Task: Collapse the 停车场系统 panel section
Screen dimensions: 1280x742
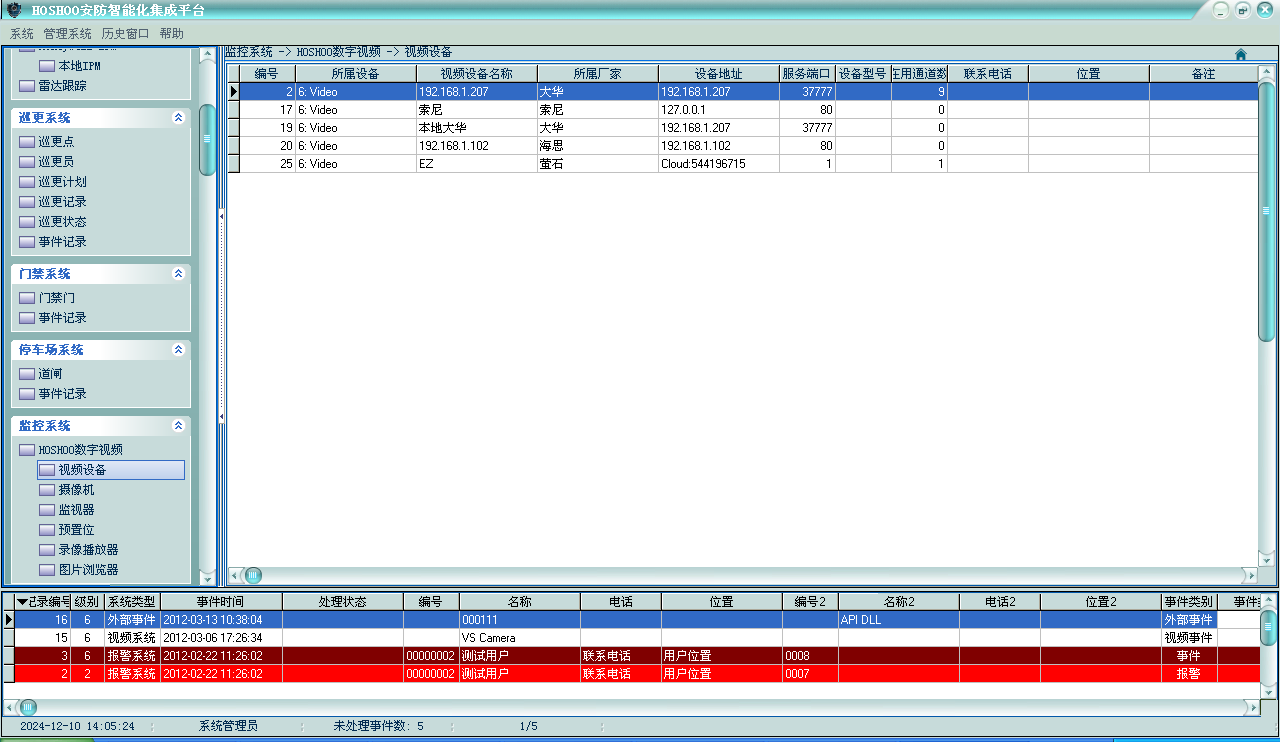Action: (178, 350)
